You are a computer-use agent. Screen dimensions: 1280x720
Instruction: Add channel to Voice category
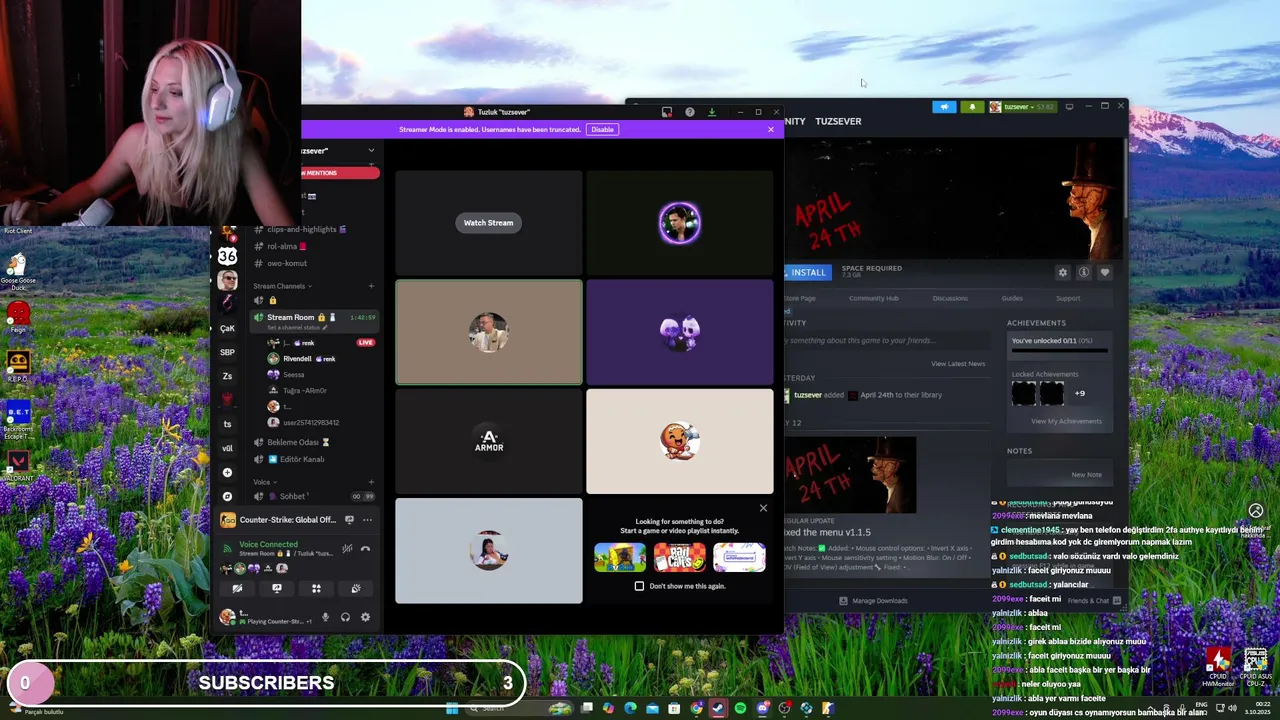[x=371, y=482]
